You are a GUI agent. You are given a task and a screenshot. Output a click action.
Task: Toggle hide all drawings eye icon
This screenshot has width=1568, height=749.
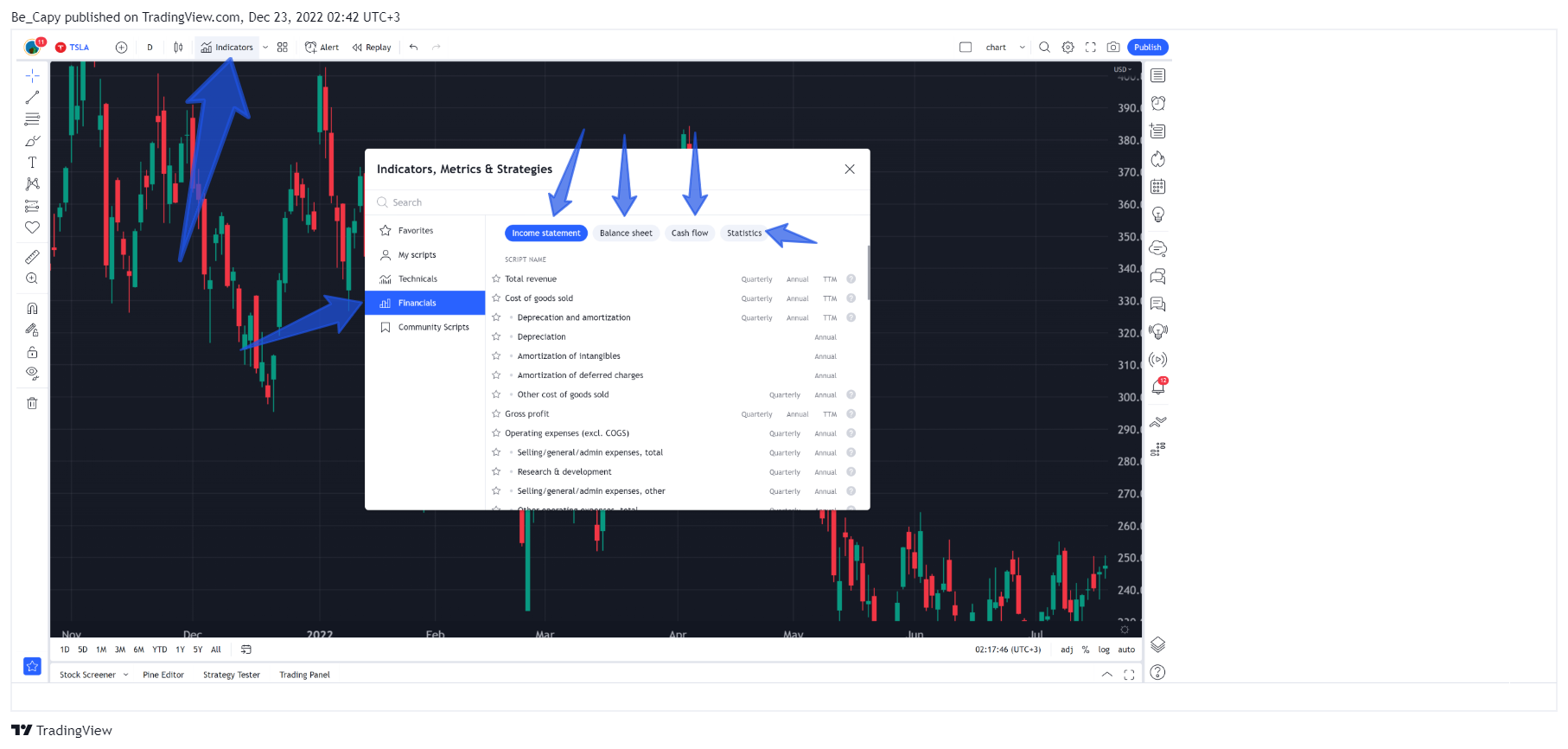coord(32,374)
